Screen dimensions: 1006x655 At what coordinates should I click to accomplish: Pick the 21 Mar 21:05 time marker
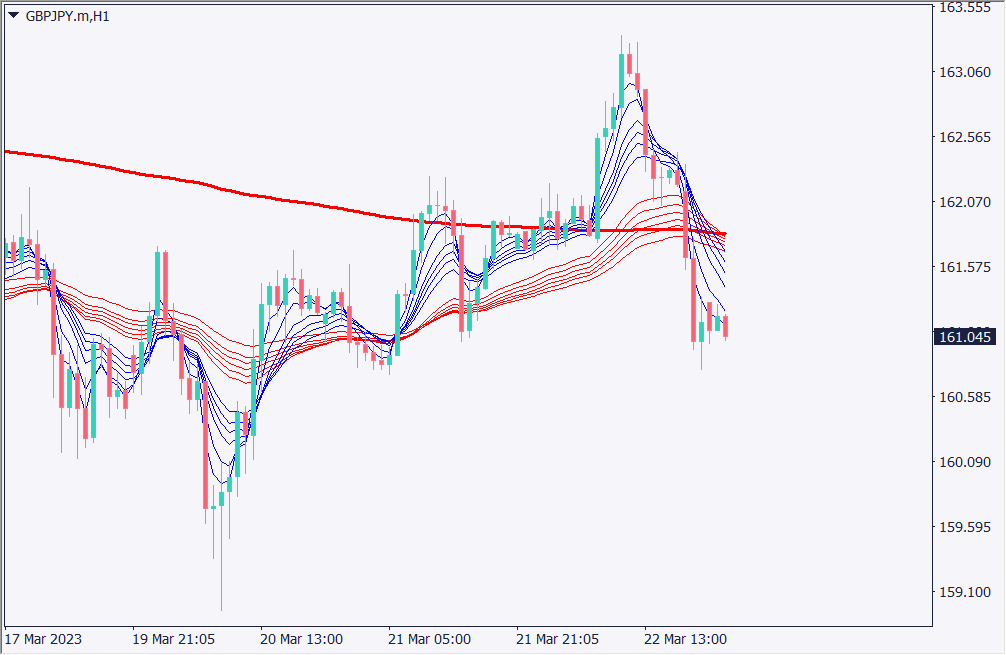[558, 639]
